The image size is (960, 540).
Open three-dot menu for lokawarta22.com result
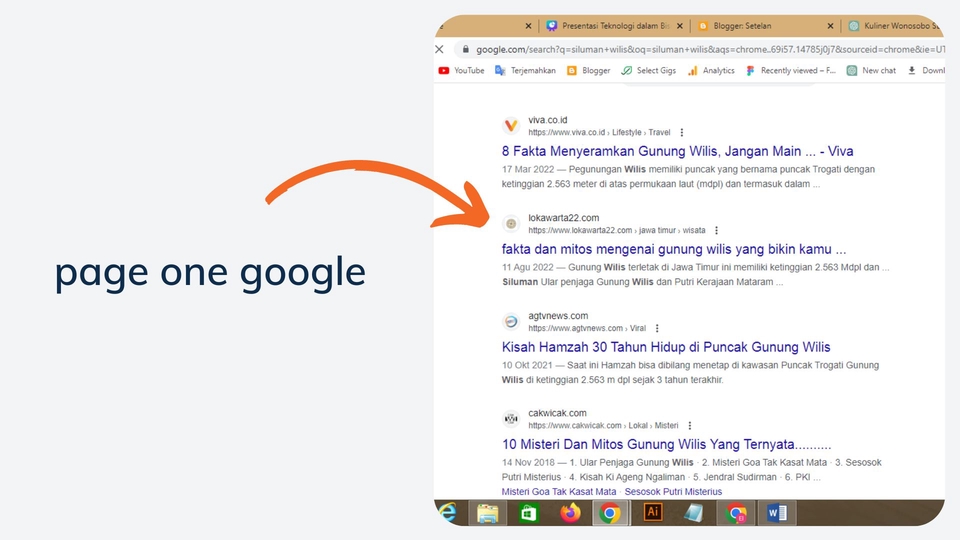tap(716, 230)
